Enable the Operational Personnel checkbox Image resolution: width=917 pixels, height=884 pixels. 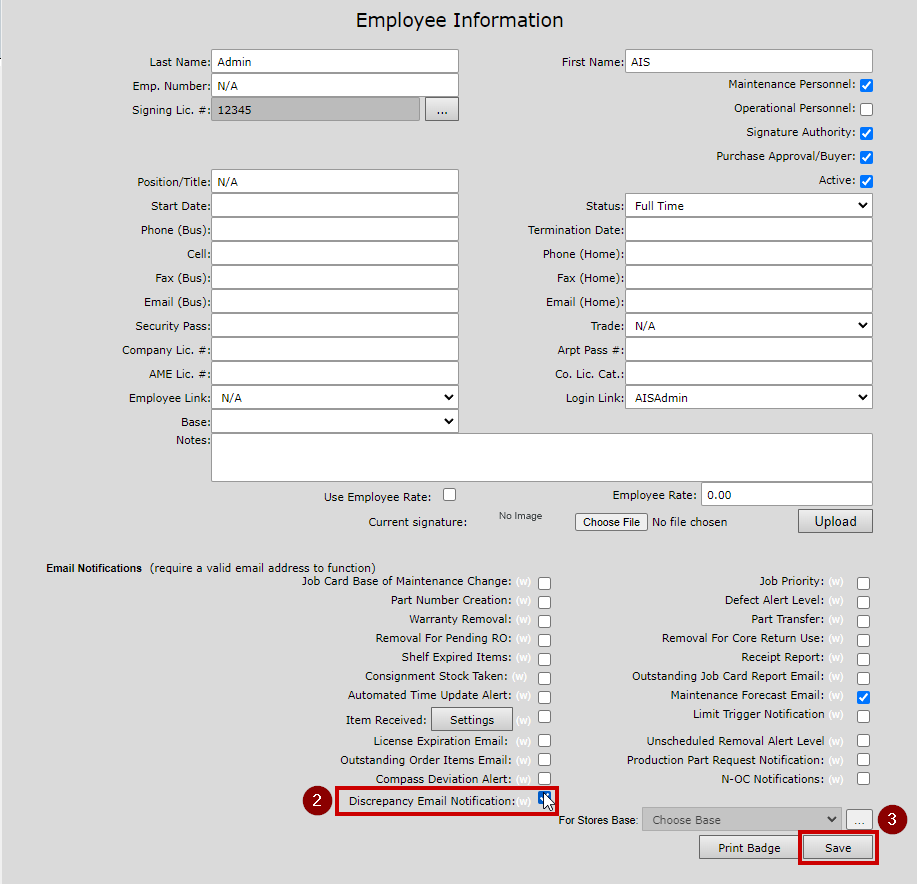(x=866, y=109)
